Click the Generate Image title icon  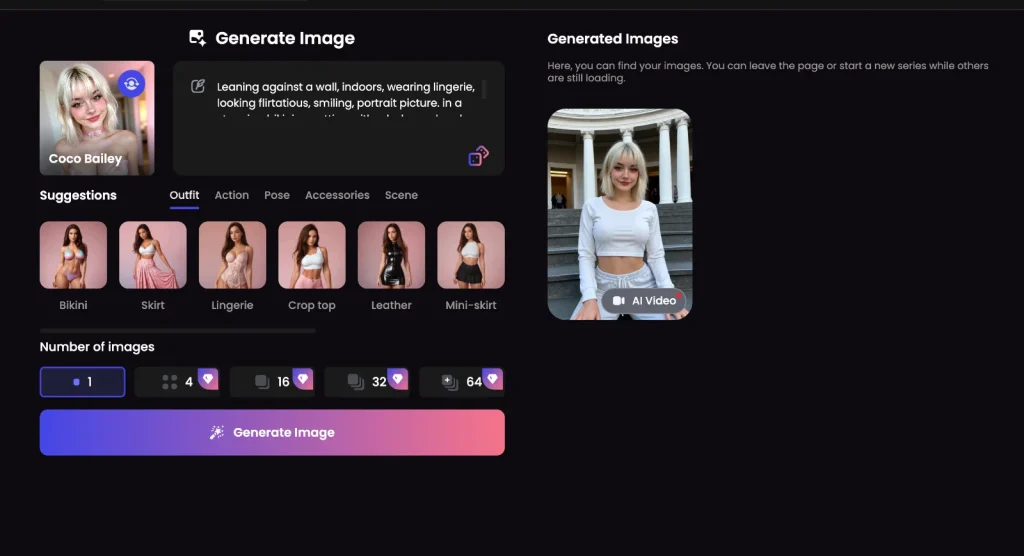[x=197, y=38]
